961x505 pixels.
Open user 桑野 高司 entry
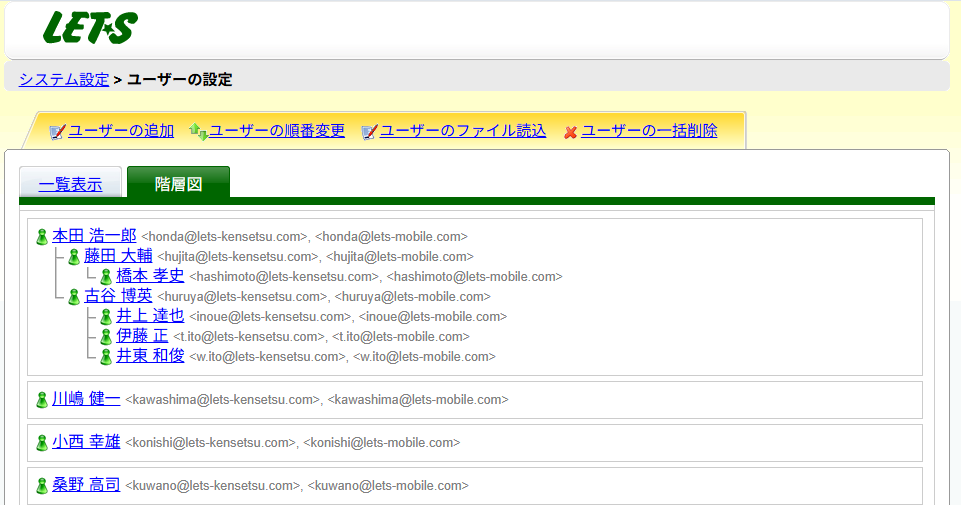86,485
